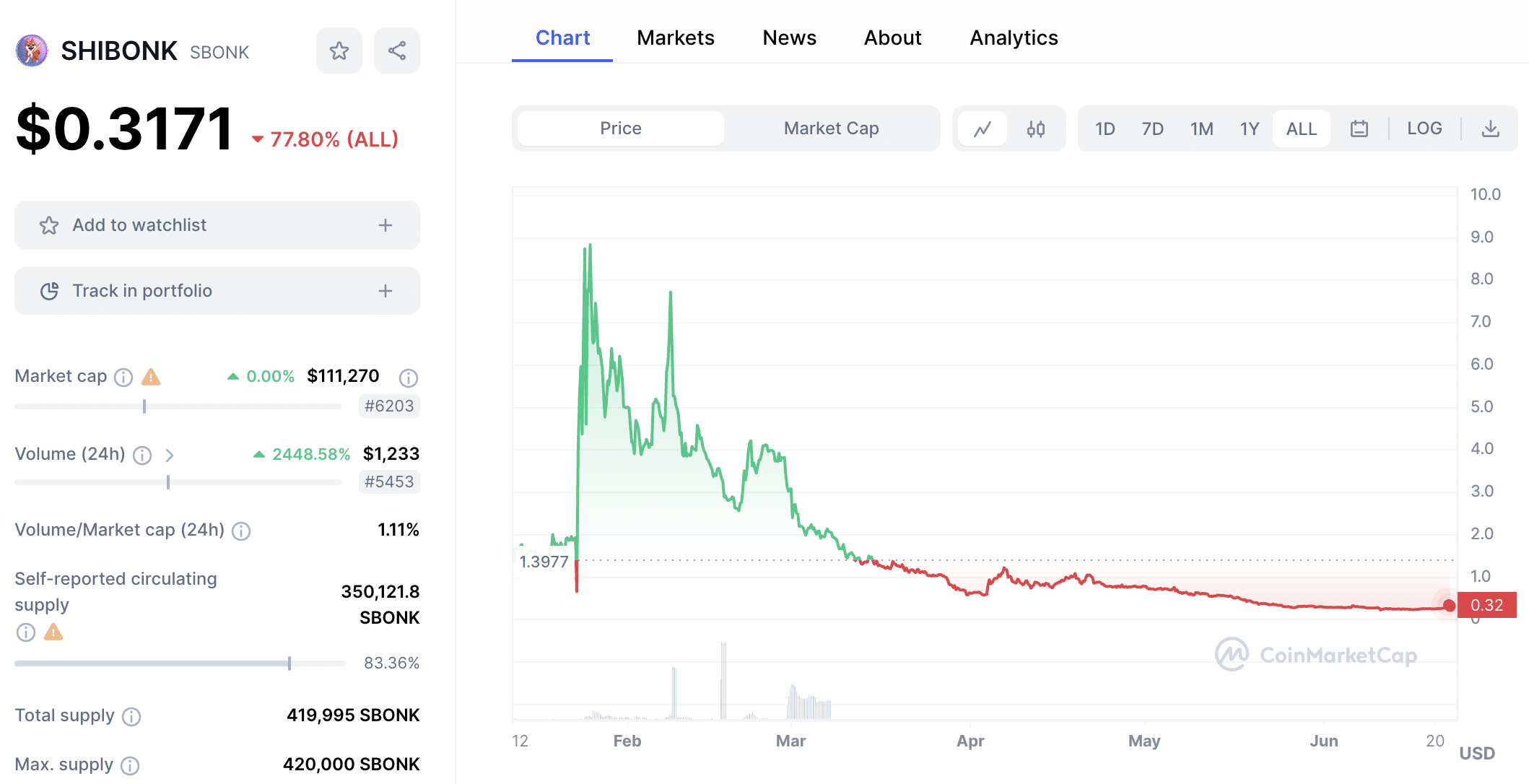Select the candlestick chart view icon
The height and width of the screenshot is (784, 1529).
tap(1036, 129)
